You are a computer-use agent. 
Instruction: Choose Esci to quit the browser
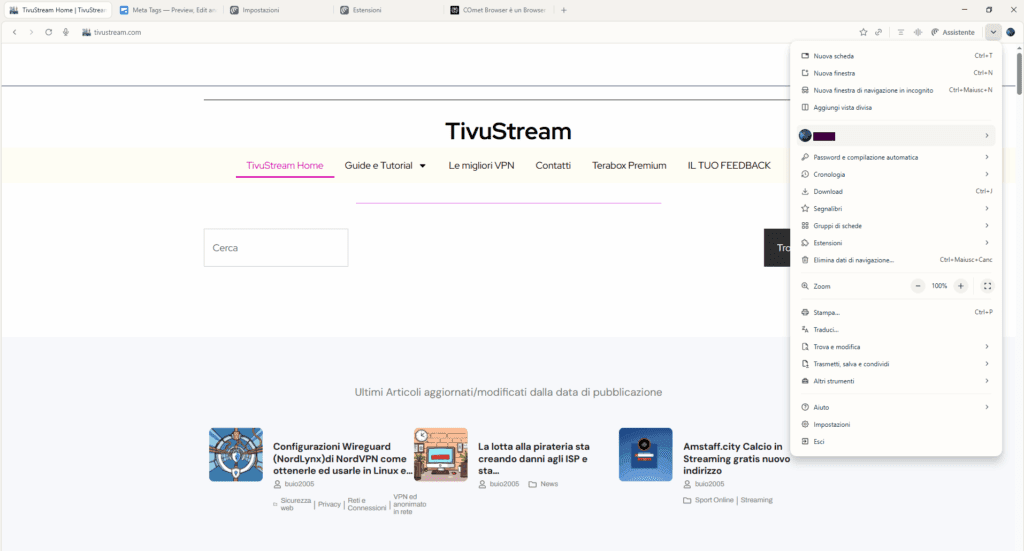click(896, 441)
